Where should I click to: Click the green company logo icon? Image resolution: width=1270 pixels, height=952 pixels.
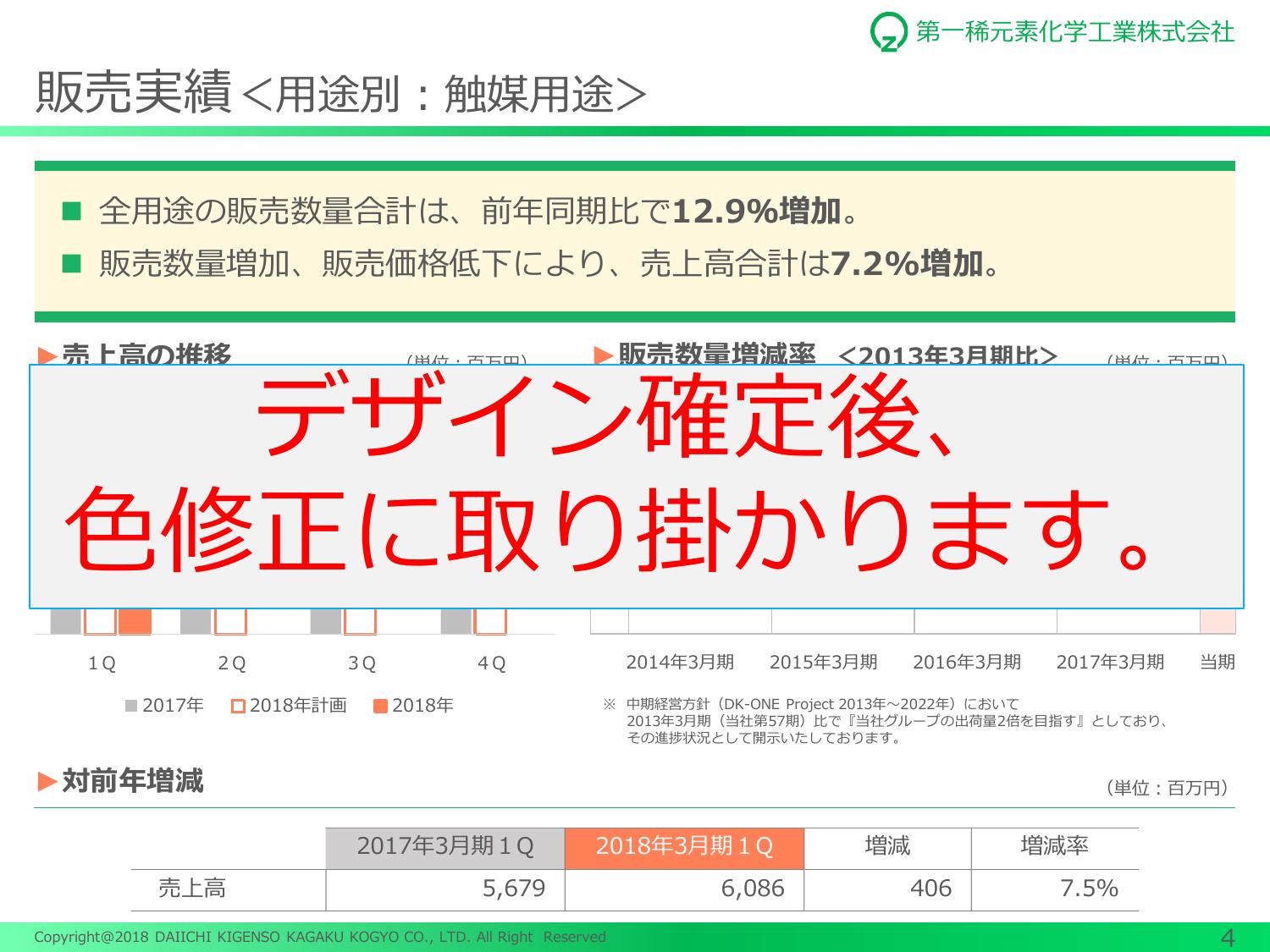click(x=888, y=32)
